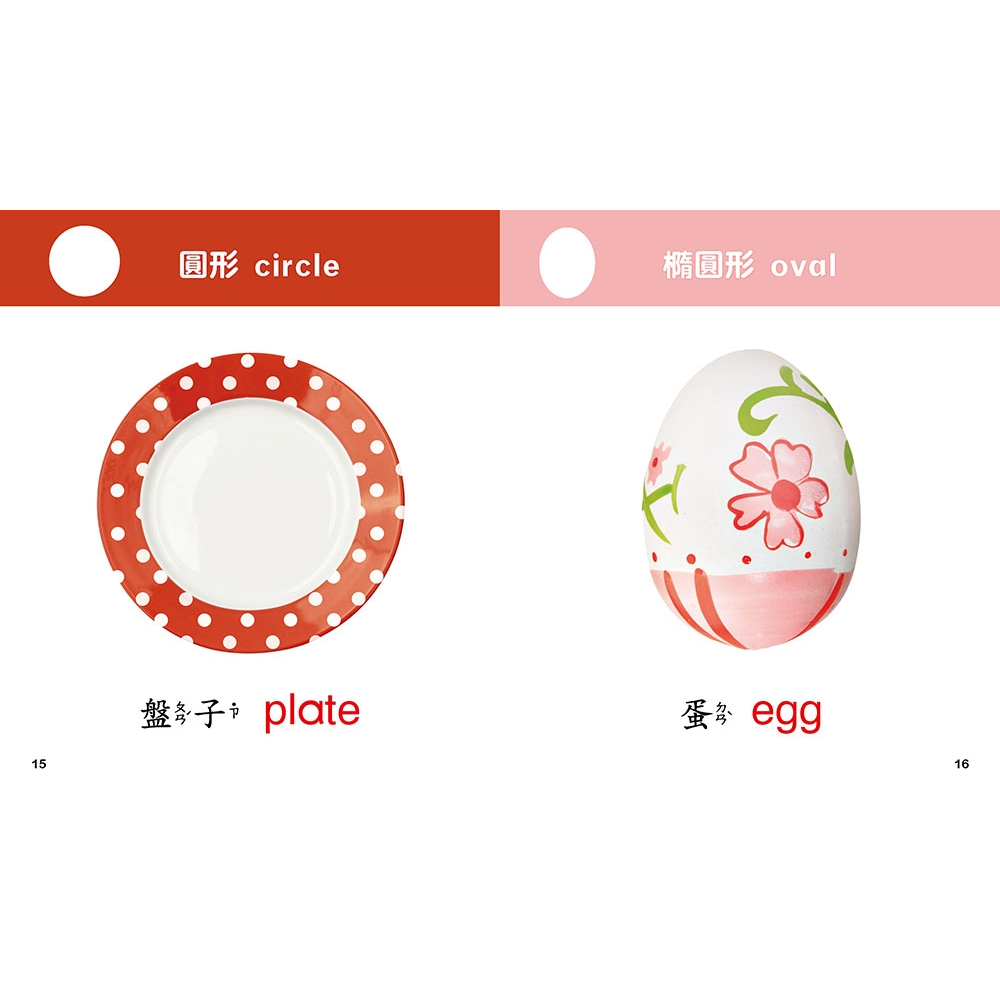
Task: Select the painted flower egg image
Action: tap(750, 499)
